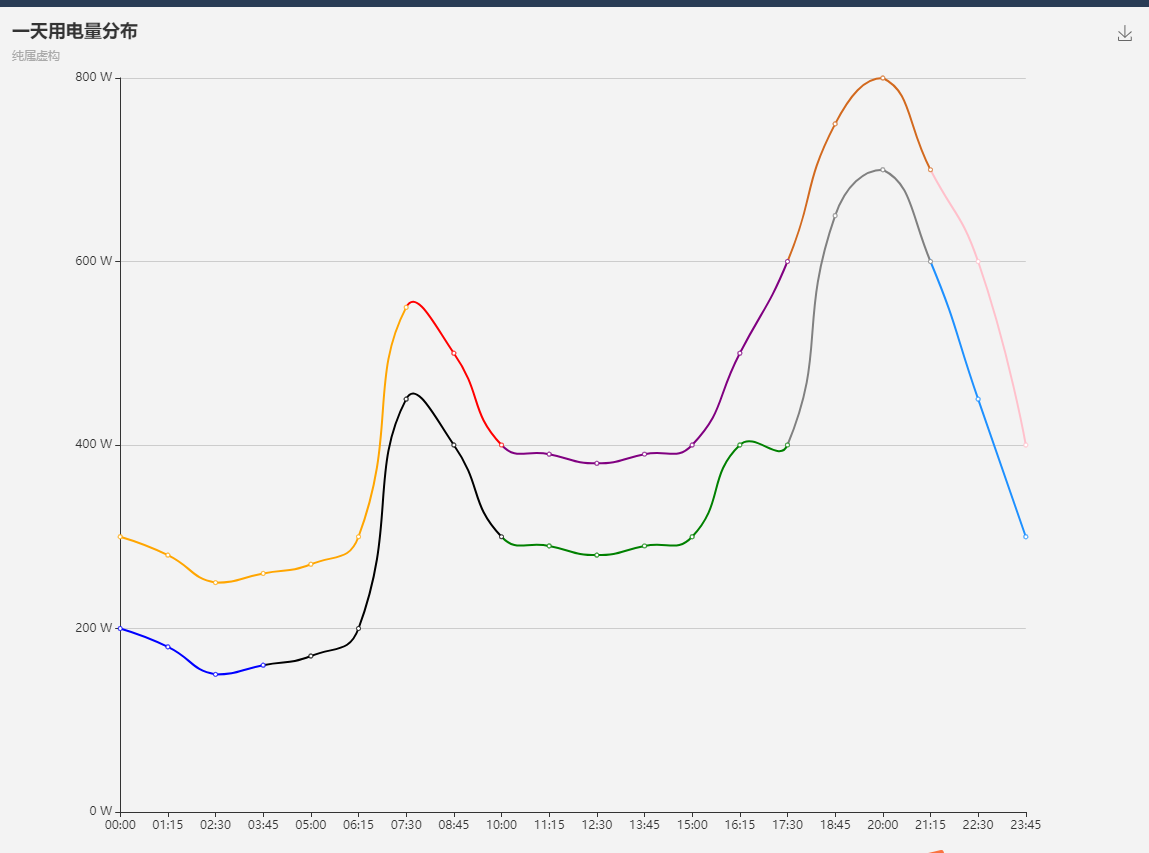The width and height of the screenshot is (1149, 853).
Task: Click the 08:45 x-axis label
Action: coord(454,825)
